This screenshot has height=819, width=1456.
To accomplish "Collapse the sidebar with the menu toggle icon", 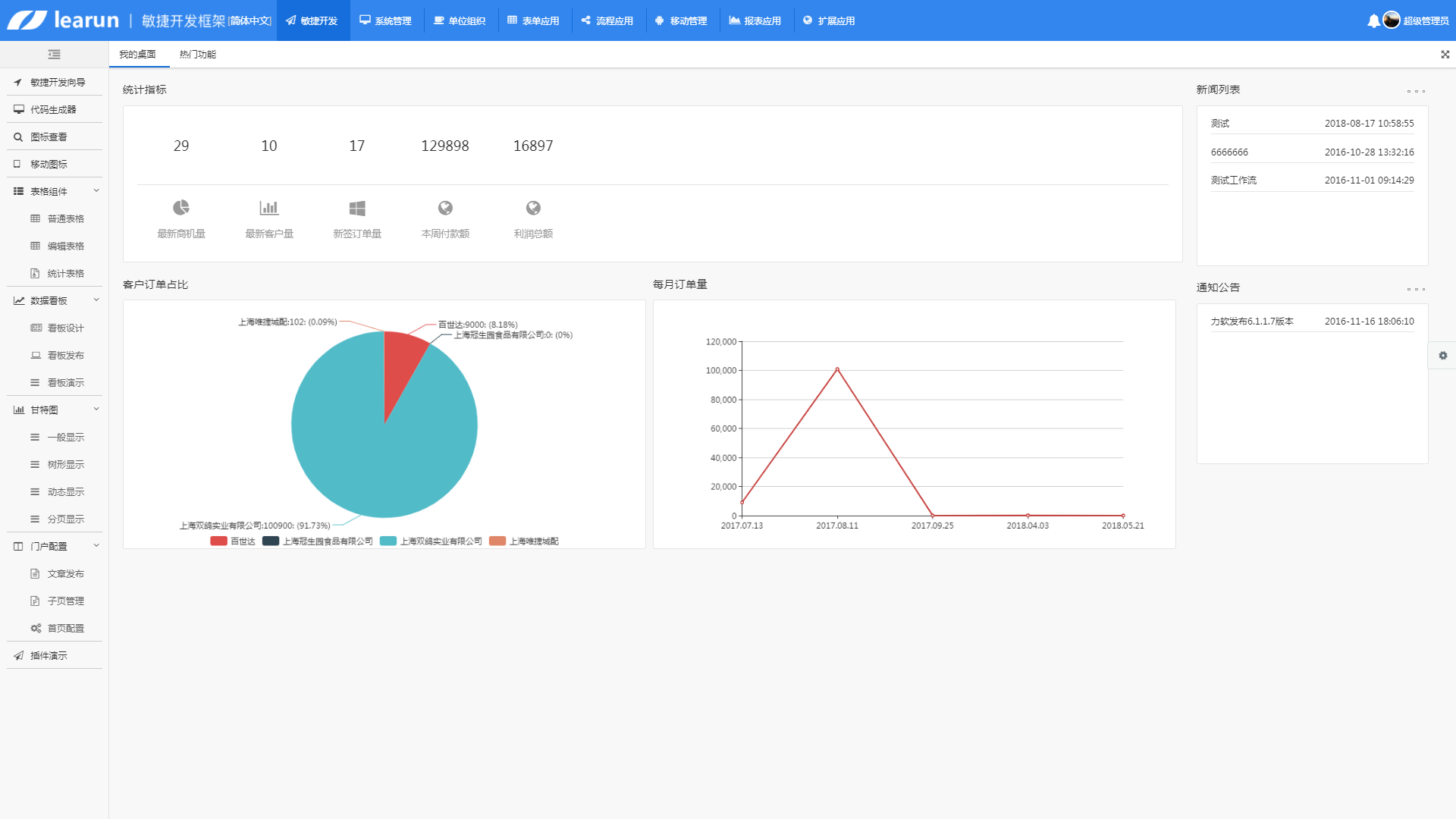I will (x=54, y=55).
